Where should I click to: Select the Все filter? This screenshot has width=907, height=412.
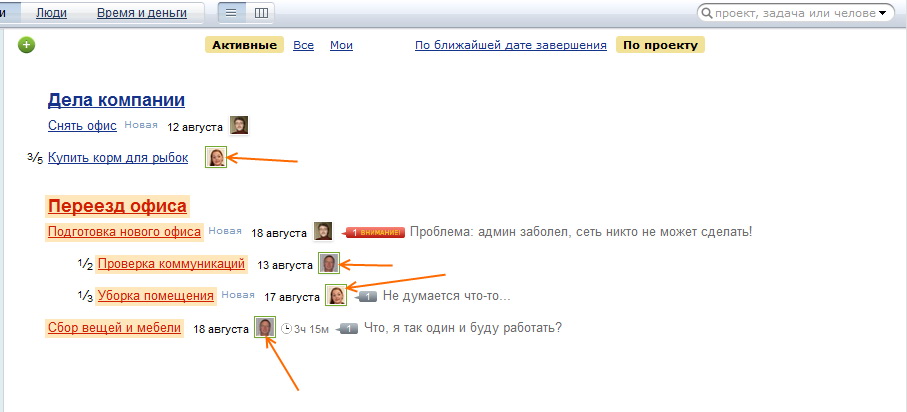pos(303,45)
